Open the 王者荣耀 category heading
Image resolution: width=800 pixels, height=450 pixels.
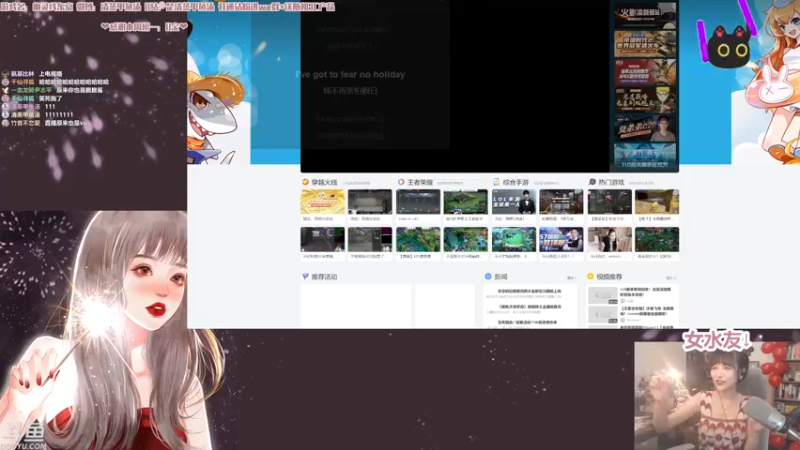click(420, 182)
